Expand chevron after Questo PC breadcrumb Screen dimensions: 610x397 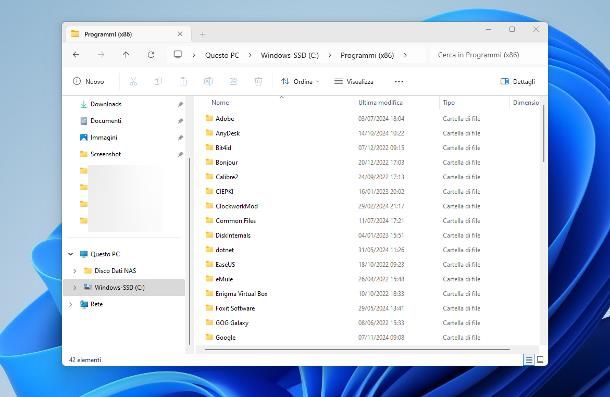[x=250, y=55]
